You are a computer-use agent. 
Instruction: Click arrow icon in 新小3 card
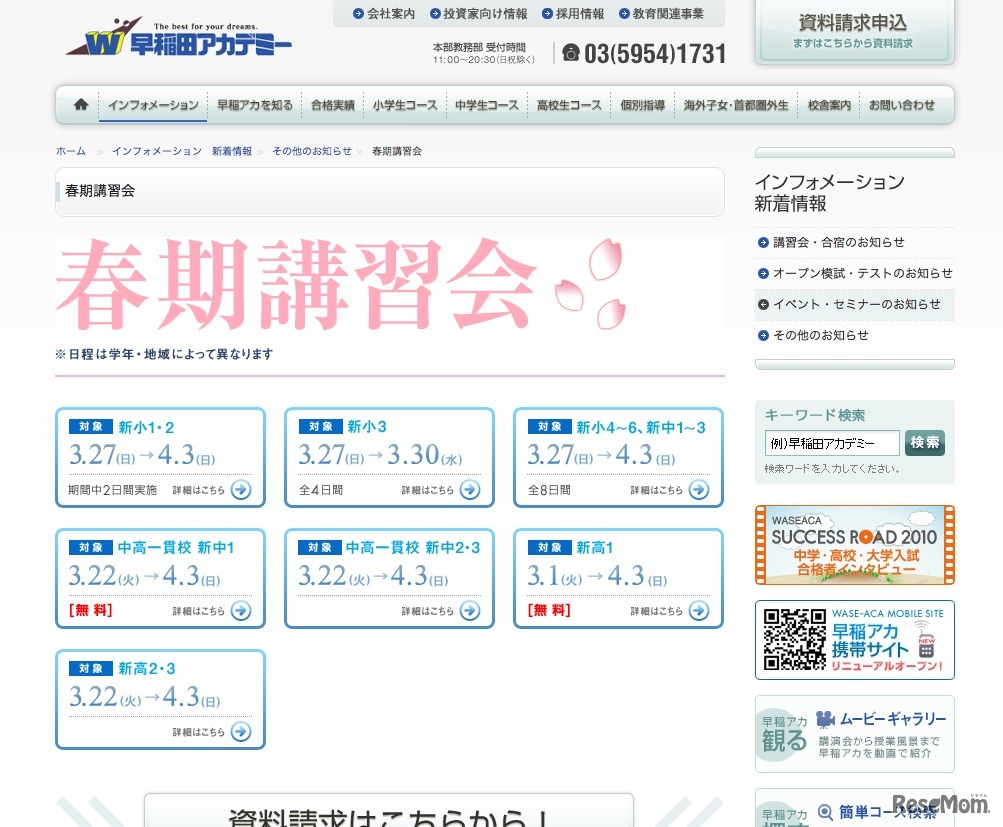coord(470,490)
